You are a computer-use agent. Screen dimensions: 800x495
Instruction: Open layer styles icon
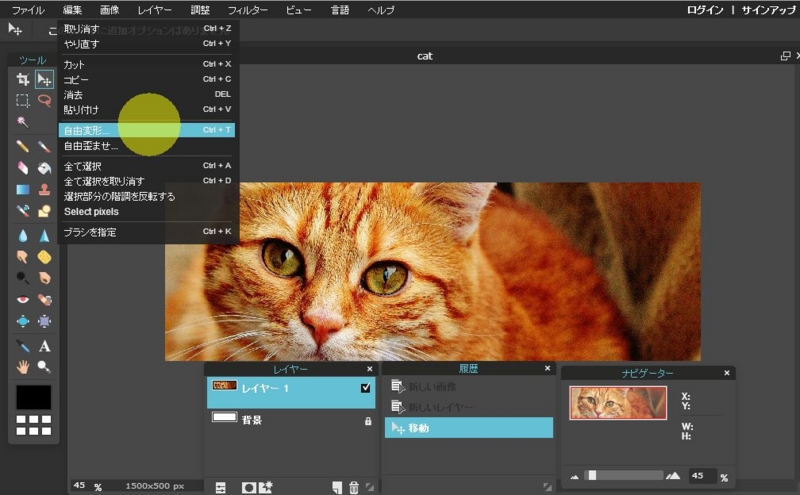point(266,487)
